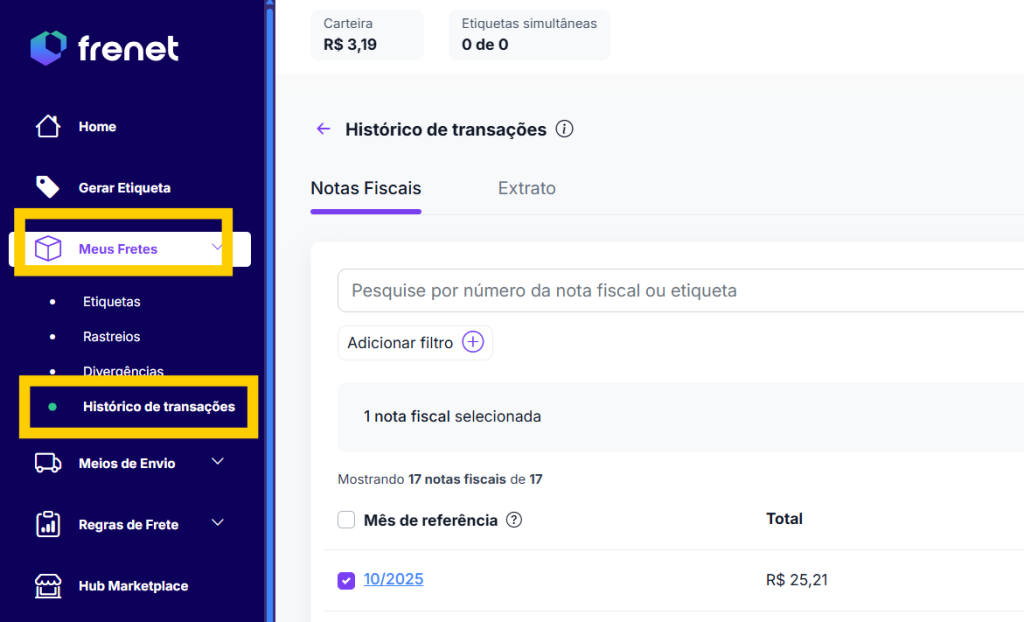Expand the Meios de Envio menu
1024x622 pixels.
(x=216, y=463)
